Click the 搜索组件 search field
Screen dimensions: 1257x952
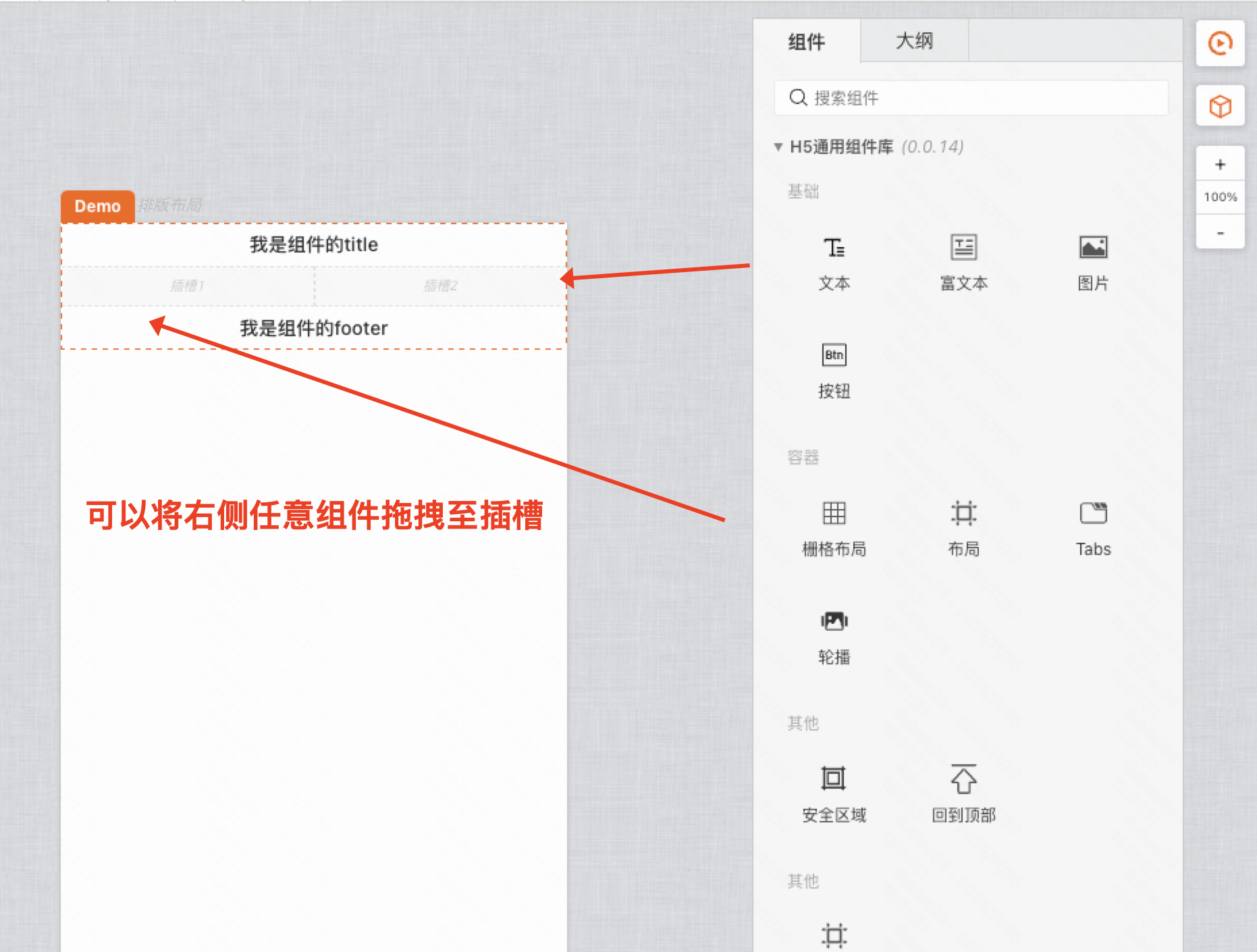click(x=971, y=98)
